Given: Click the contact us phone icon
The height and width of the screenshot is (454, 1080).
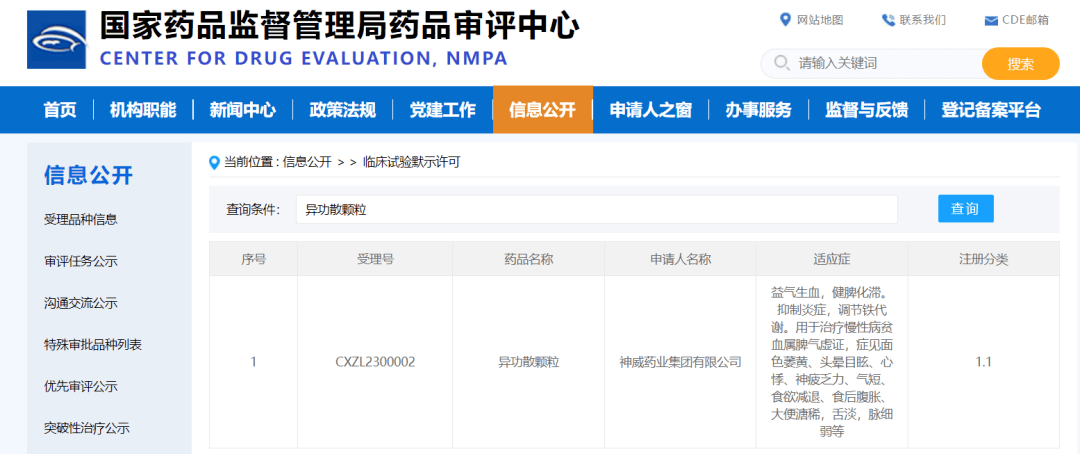Looking at the screenshot, I should click(x=888, y=20).
